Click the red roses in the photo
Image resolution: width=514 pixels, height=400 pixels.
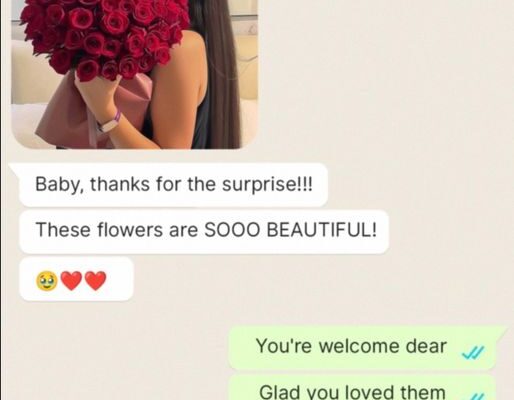(x=103, y=35)
